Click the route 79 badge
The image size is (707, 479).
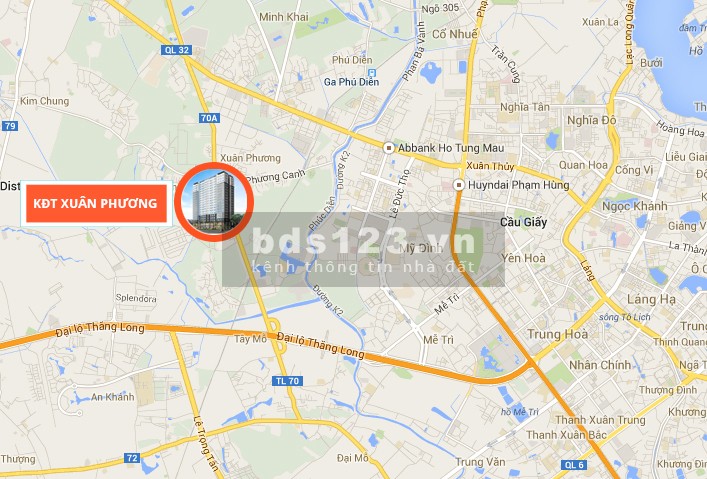9,125
